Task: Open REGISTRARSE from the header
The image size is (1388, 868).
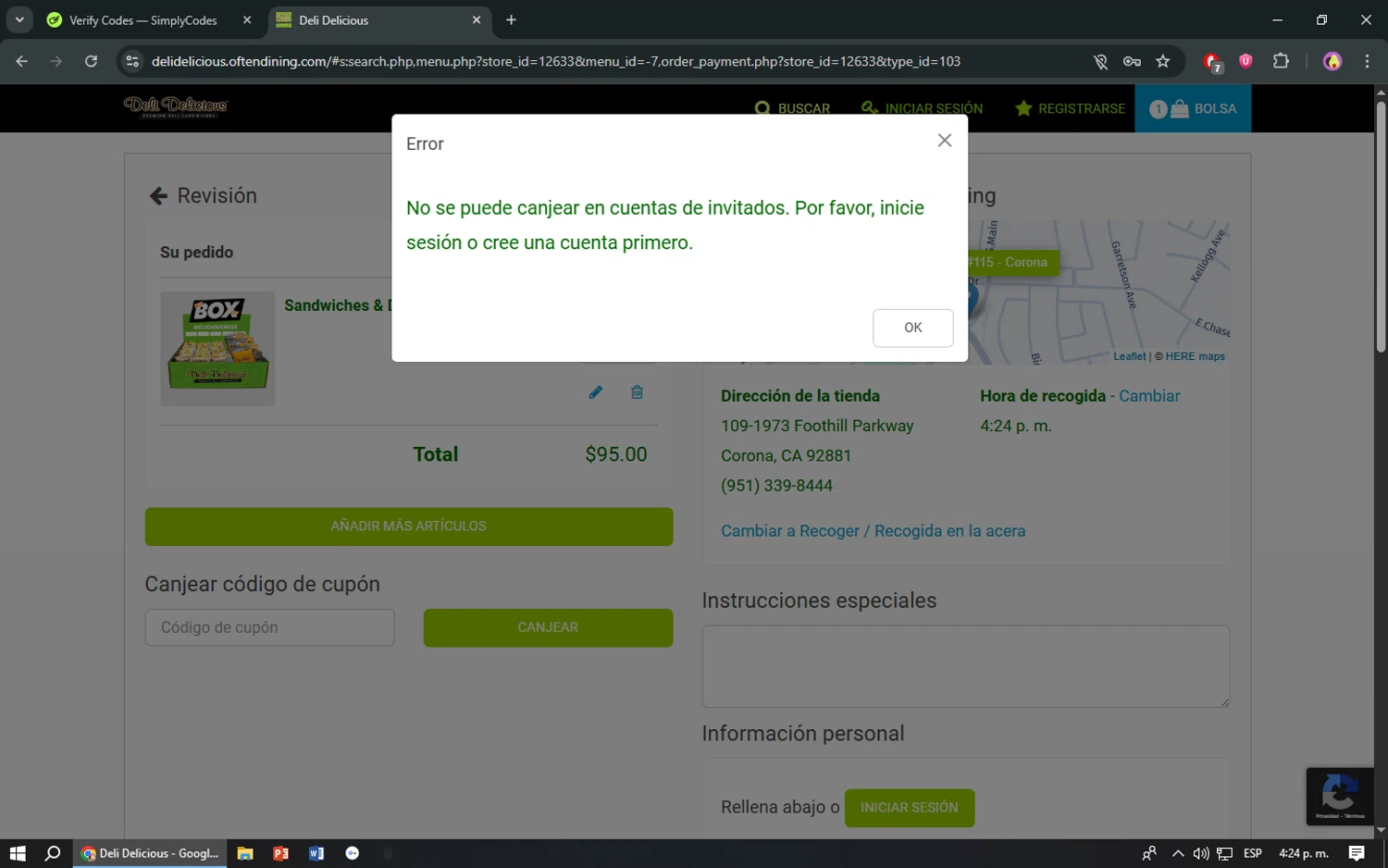Action: pyautogui.click(x=1070, y=108)
